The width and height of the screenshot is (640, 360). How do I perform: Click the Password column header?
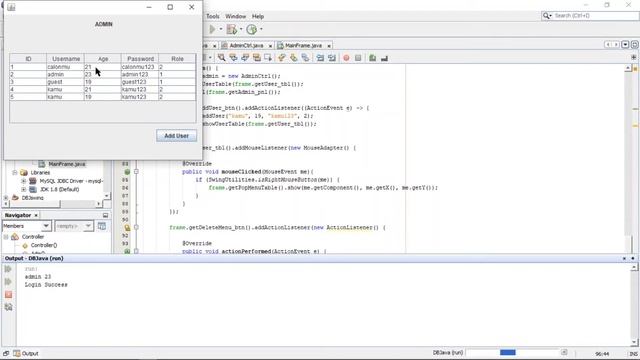click(x=140, y=59)
